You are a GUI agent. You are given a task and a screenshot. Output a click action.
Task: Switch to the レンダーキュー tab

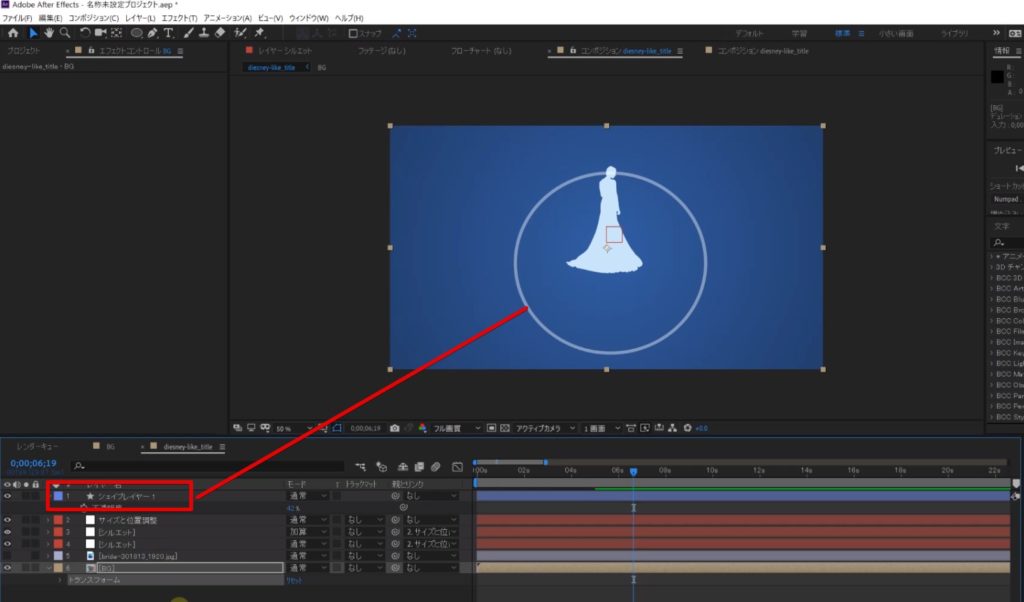point(37,447)
